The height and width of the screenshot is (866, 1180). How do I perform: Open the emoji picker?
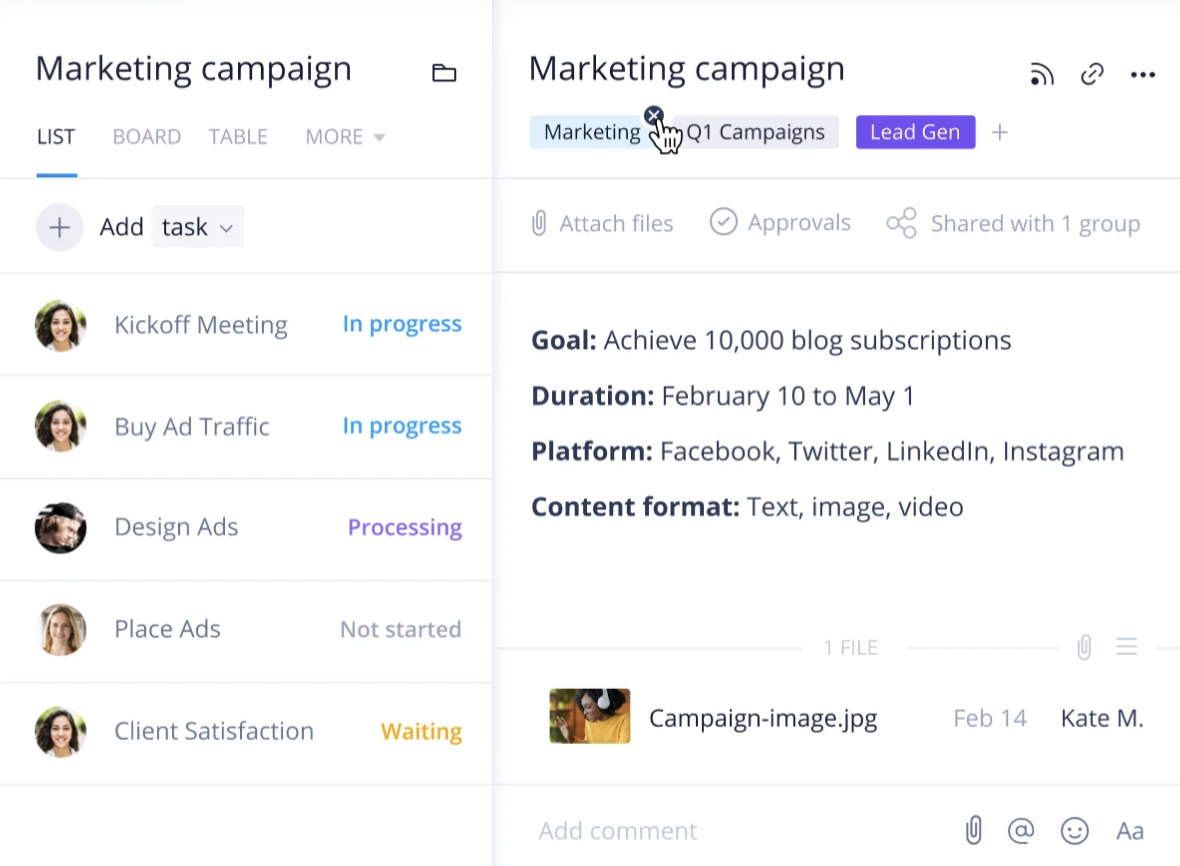tap(1074, 830)
